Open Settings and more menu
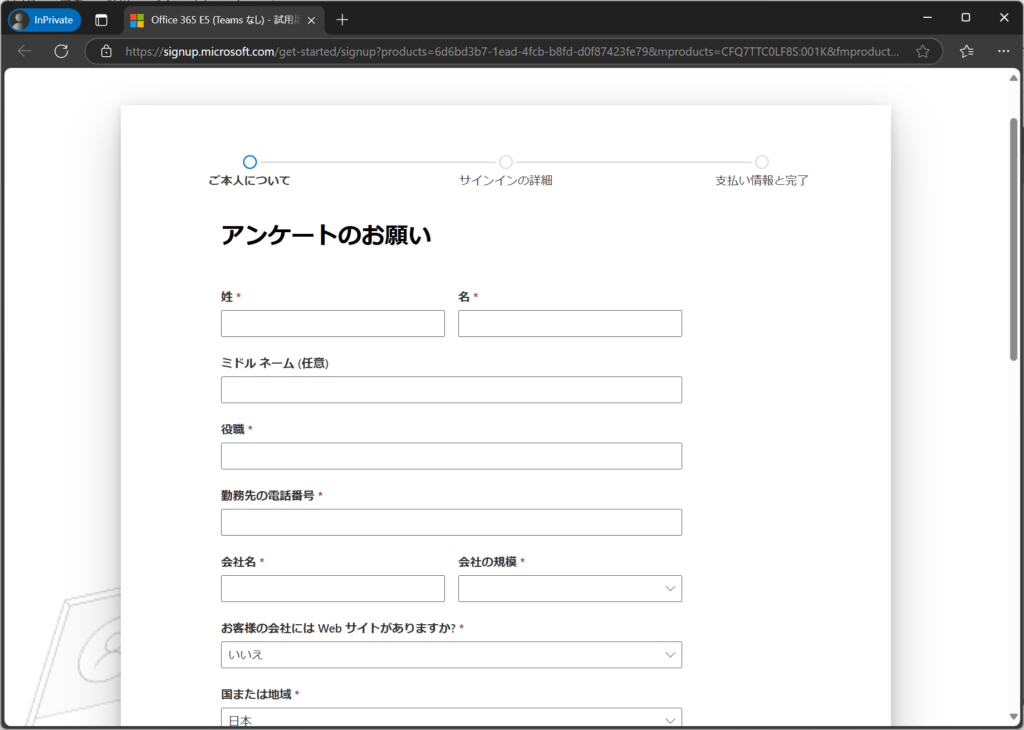This screenshot has width=1024, height=730. [x=1003, y=51]
